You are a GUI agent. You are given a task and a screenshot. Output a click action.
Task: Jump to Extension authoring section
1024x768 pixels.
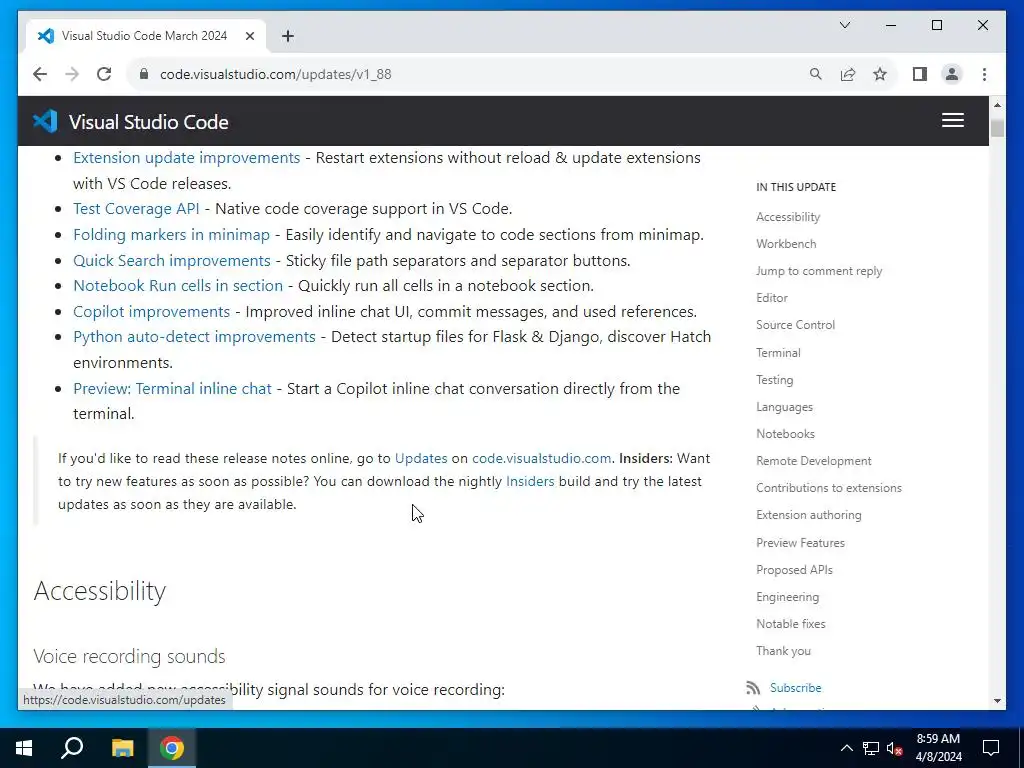point(808,515)
